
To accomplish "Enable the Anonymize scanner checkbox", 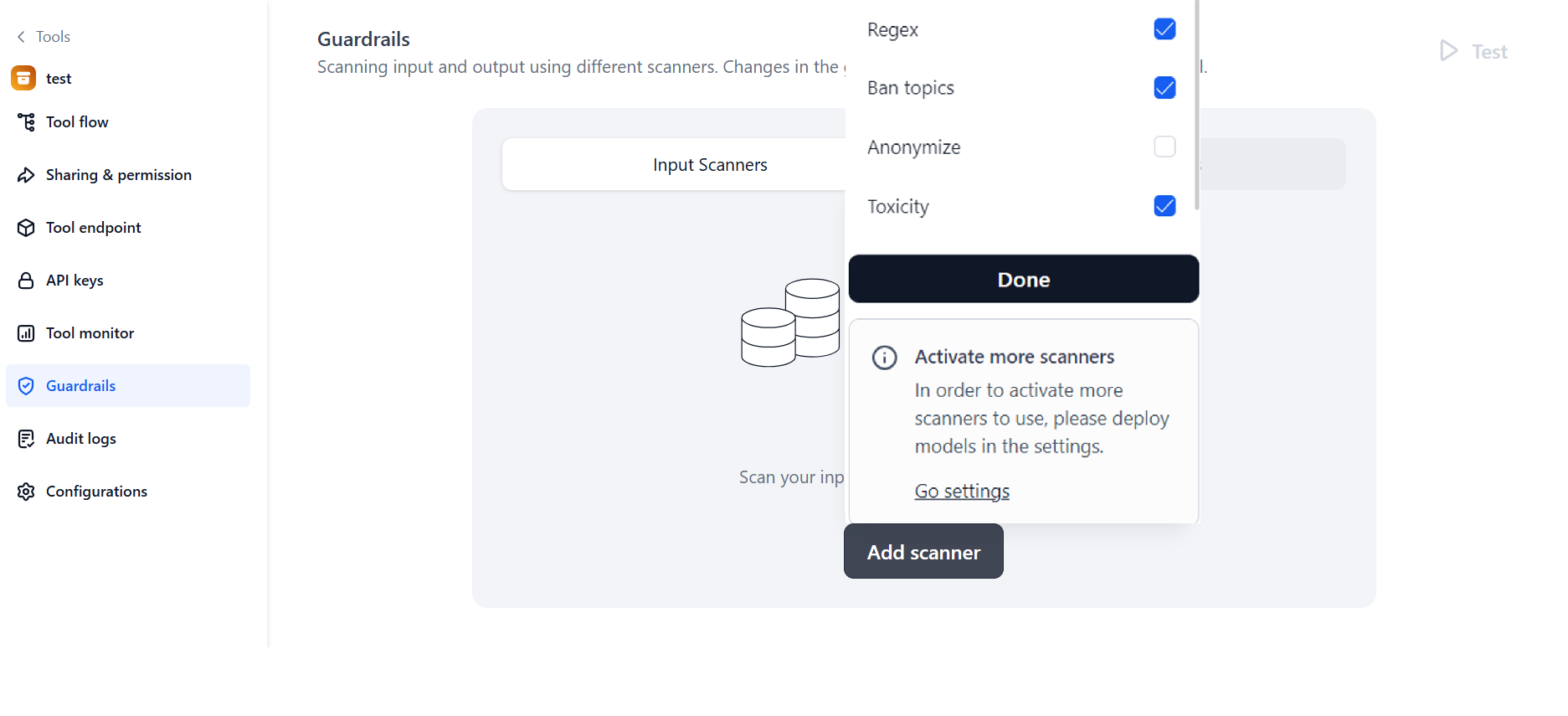I will (1164, 147).
